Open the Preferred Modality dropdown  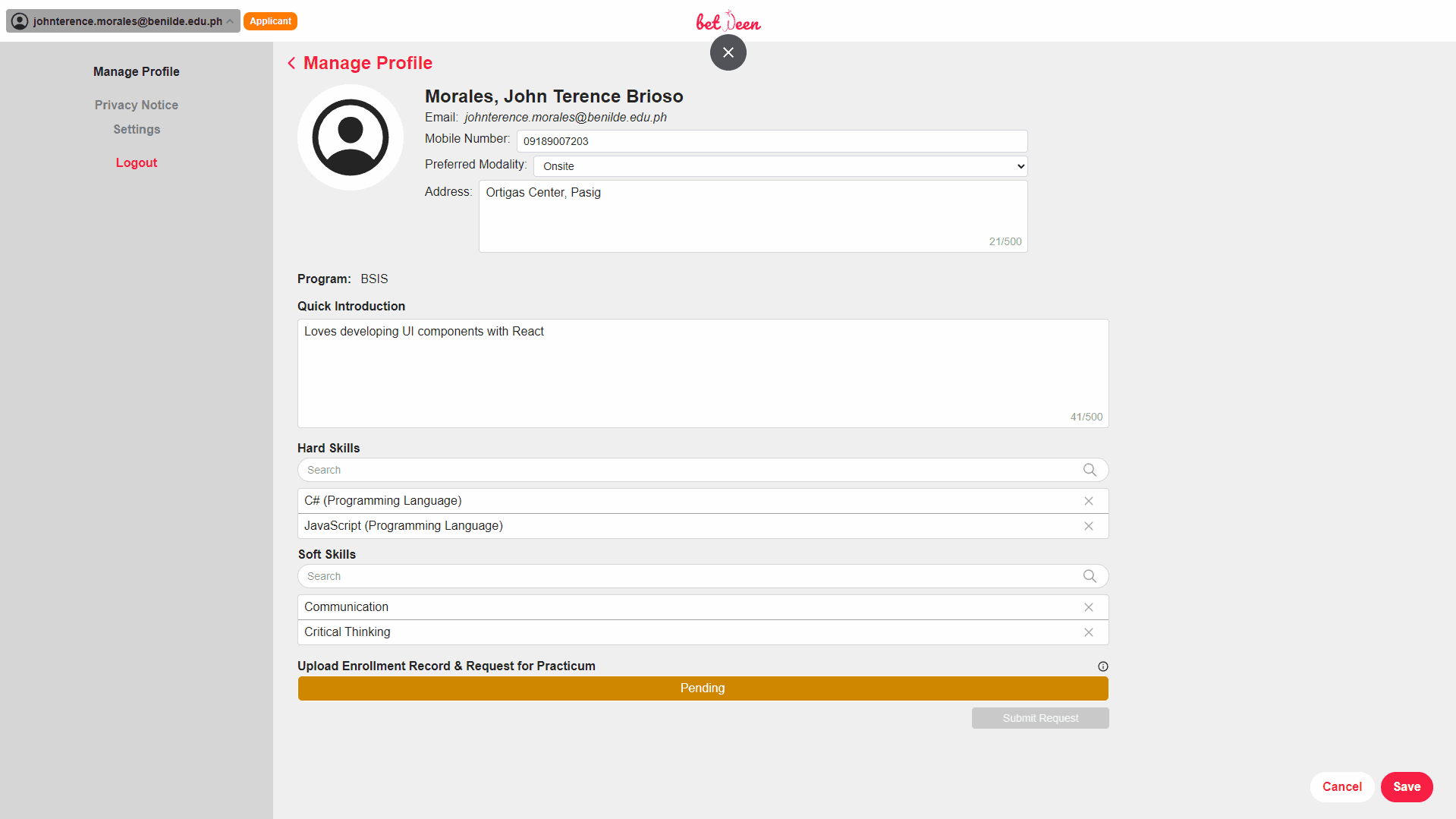pyautogui.click(x=780, y=166)
